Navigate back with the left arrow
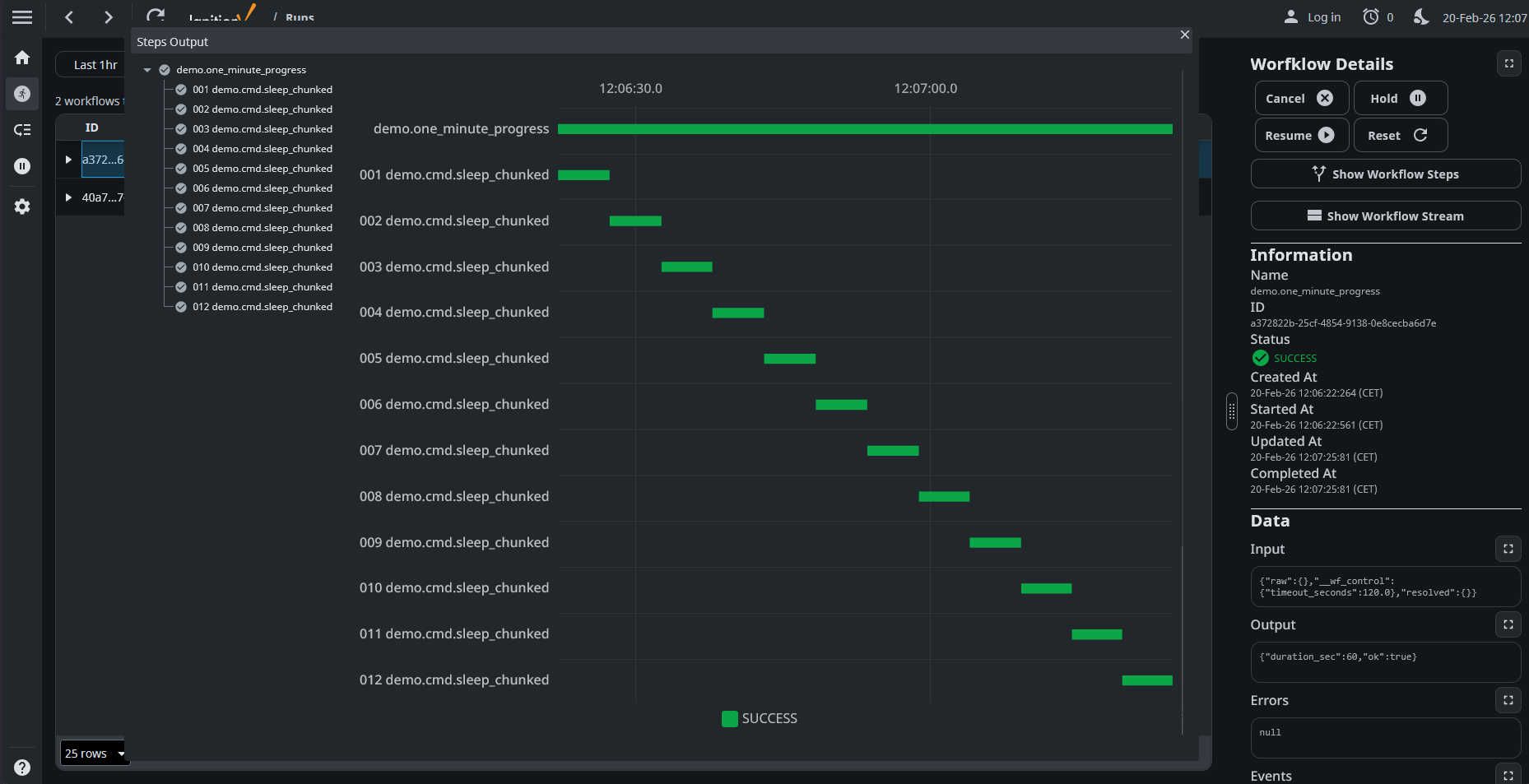The height and width of the screenshot is (784, 1529). click(x=69, y=17)
